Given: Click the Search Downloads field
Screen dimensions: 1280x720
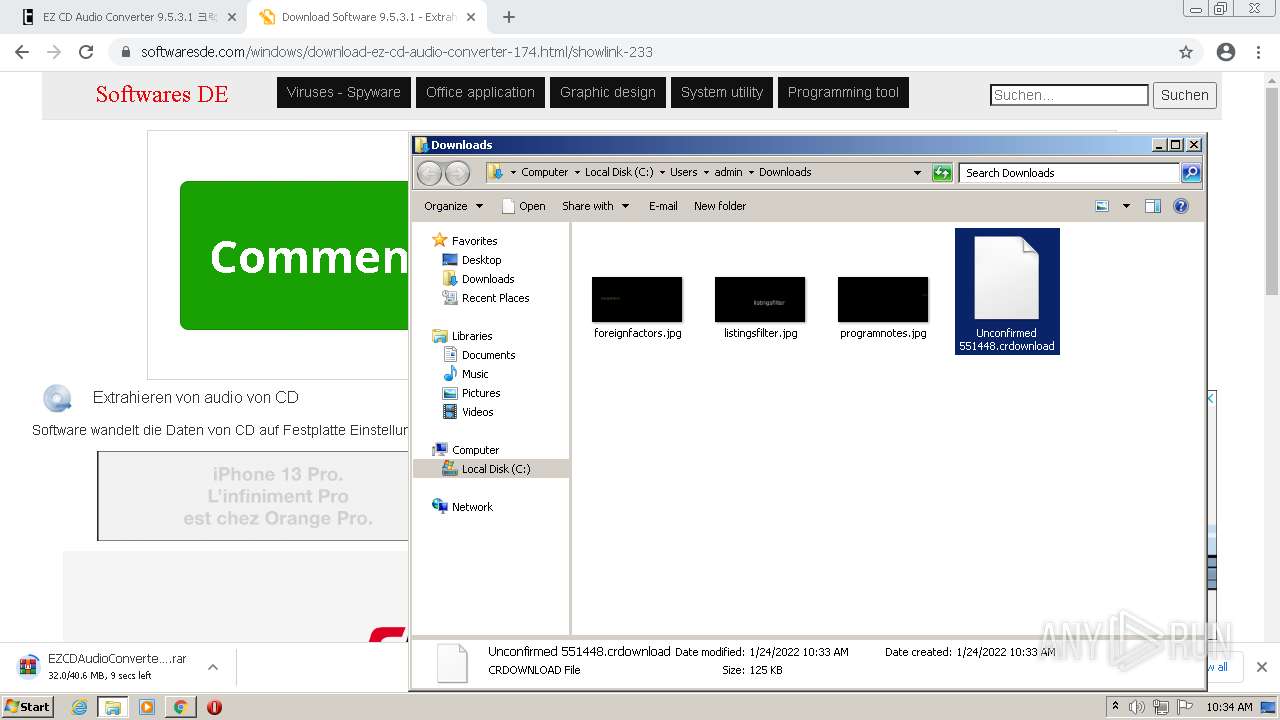Looking at the screenshot, I should (x=1068, y=173).
